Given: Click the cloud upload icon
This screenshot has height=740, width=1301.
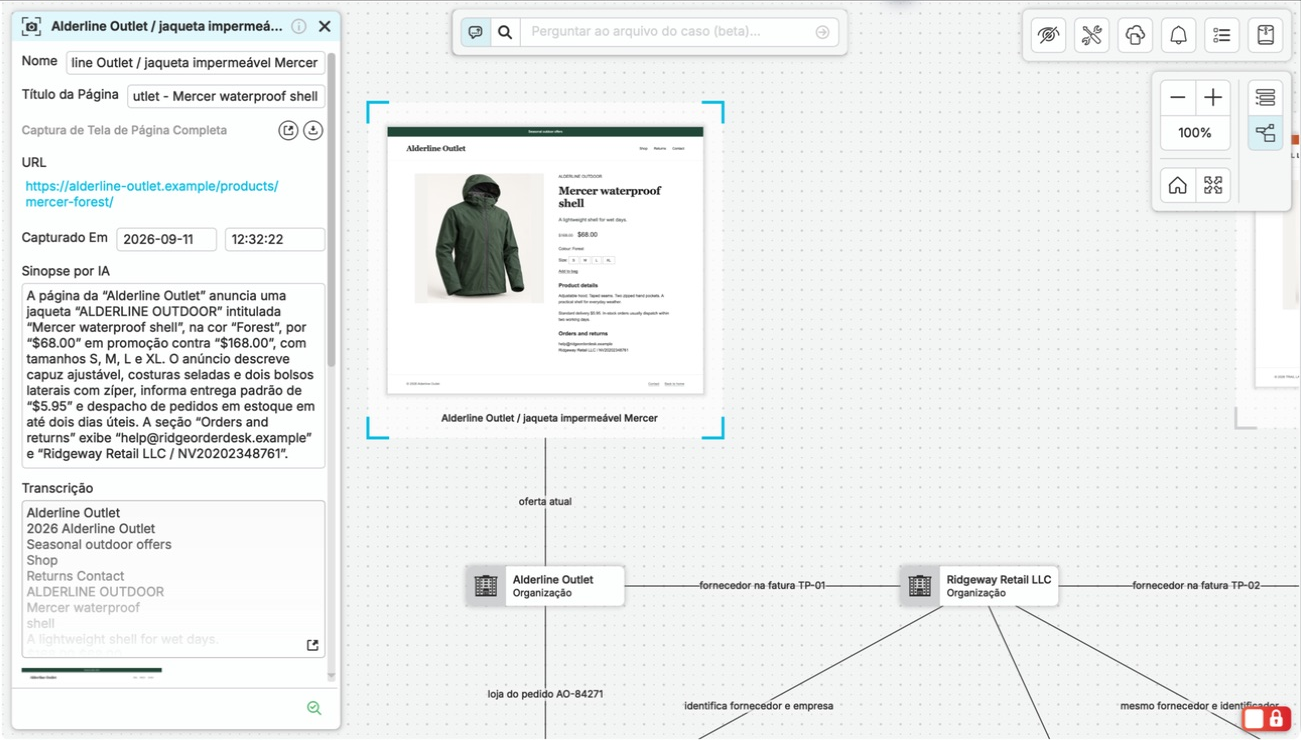Looking at the screenshot, I should (1135, 35).
